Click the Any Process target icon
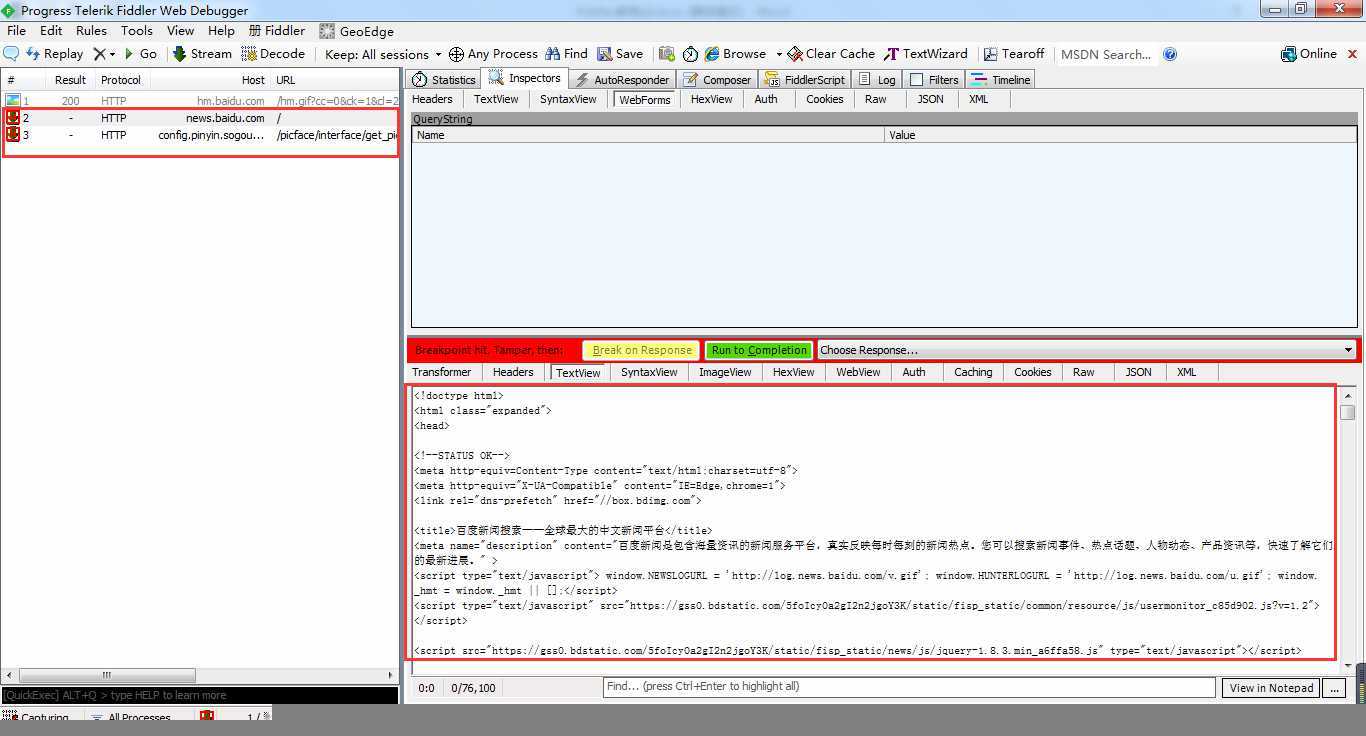The height and width of the screenshot is (736, 1366). click(x=456, y=54)
